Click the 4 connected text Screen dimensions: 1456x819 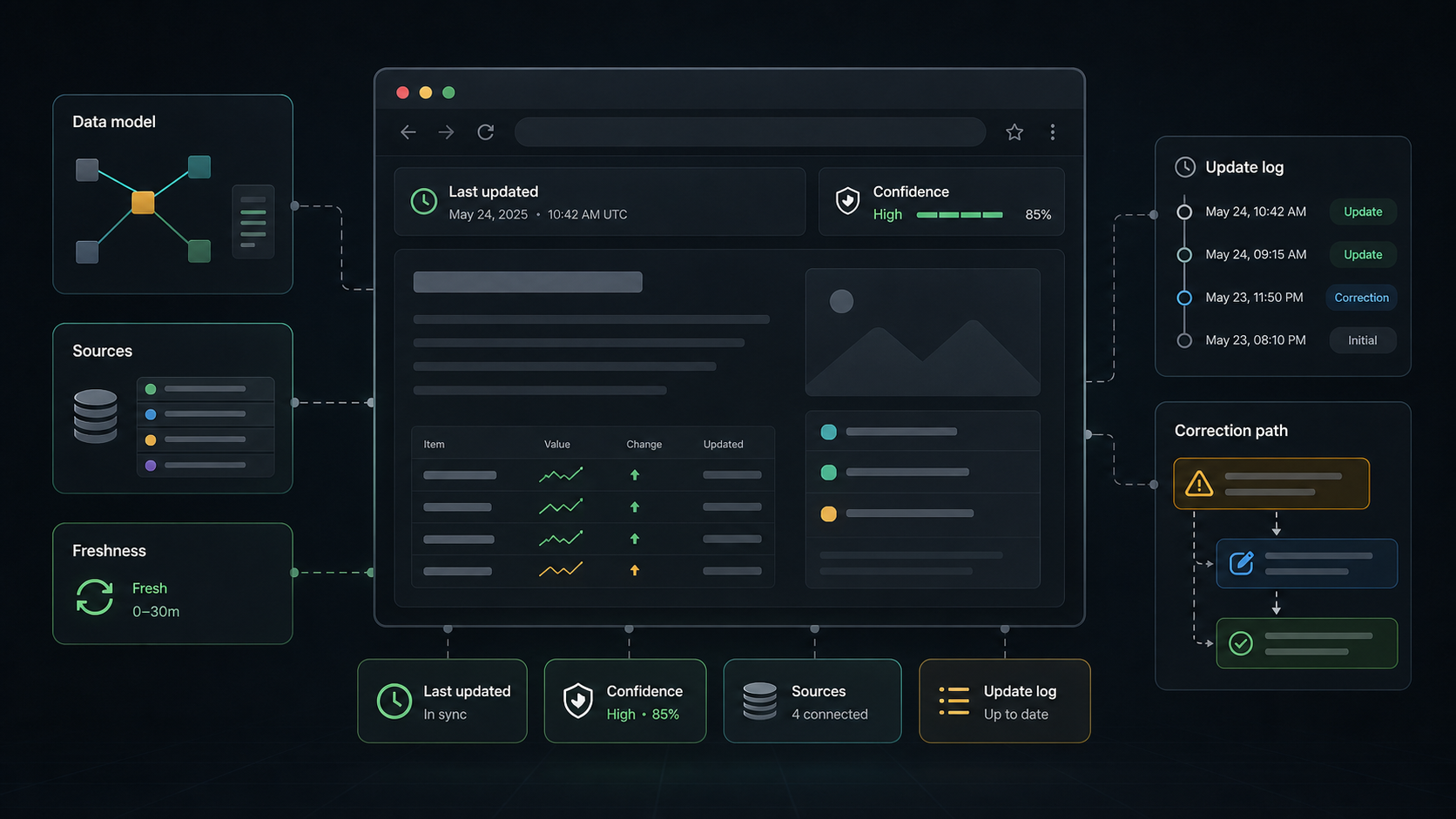[830, 715]
